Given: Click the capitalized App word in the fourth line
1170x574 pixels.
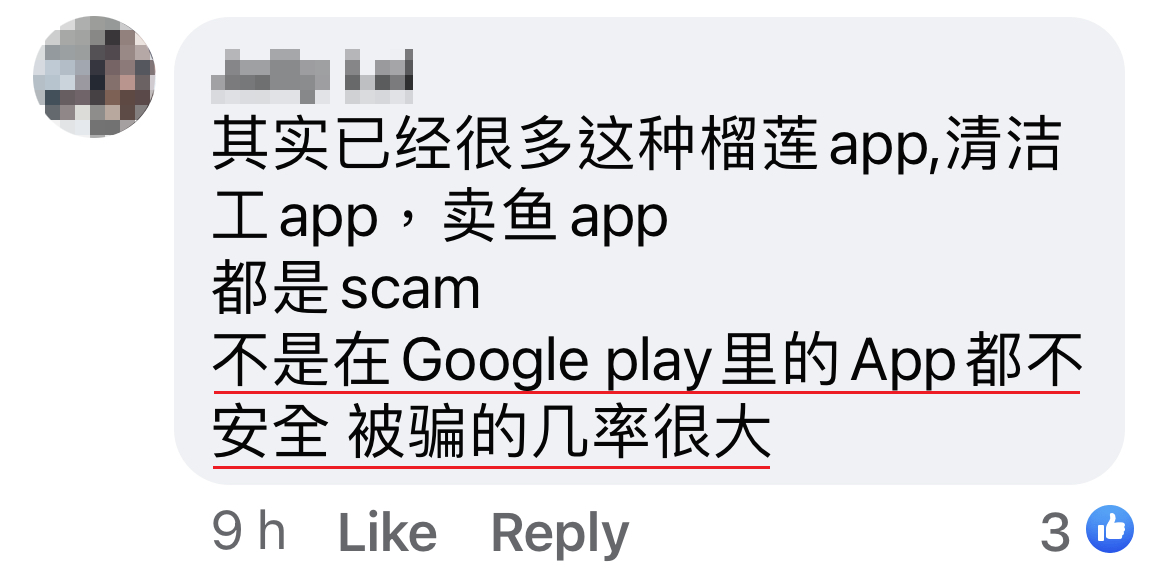Looking at the screenshot, I should pyautogui.click(x=904, y=365).
